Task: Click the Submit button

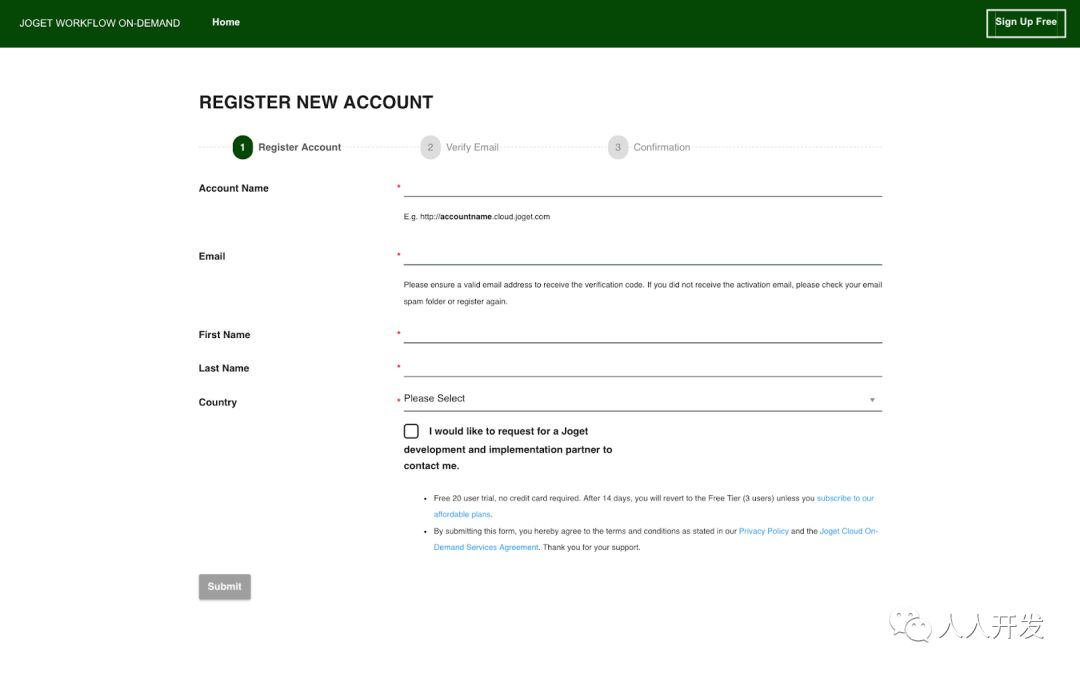Action: 225,587
